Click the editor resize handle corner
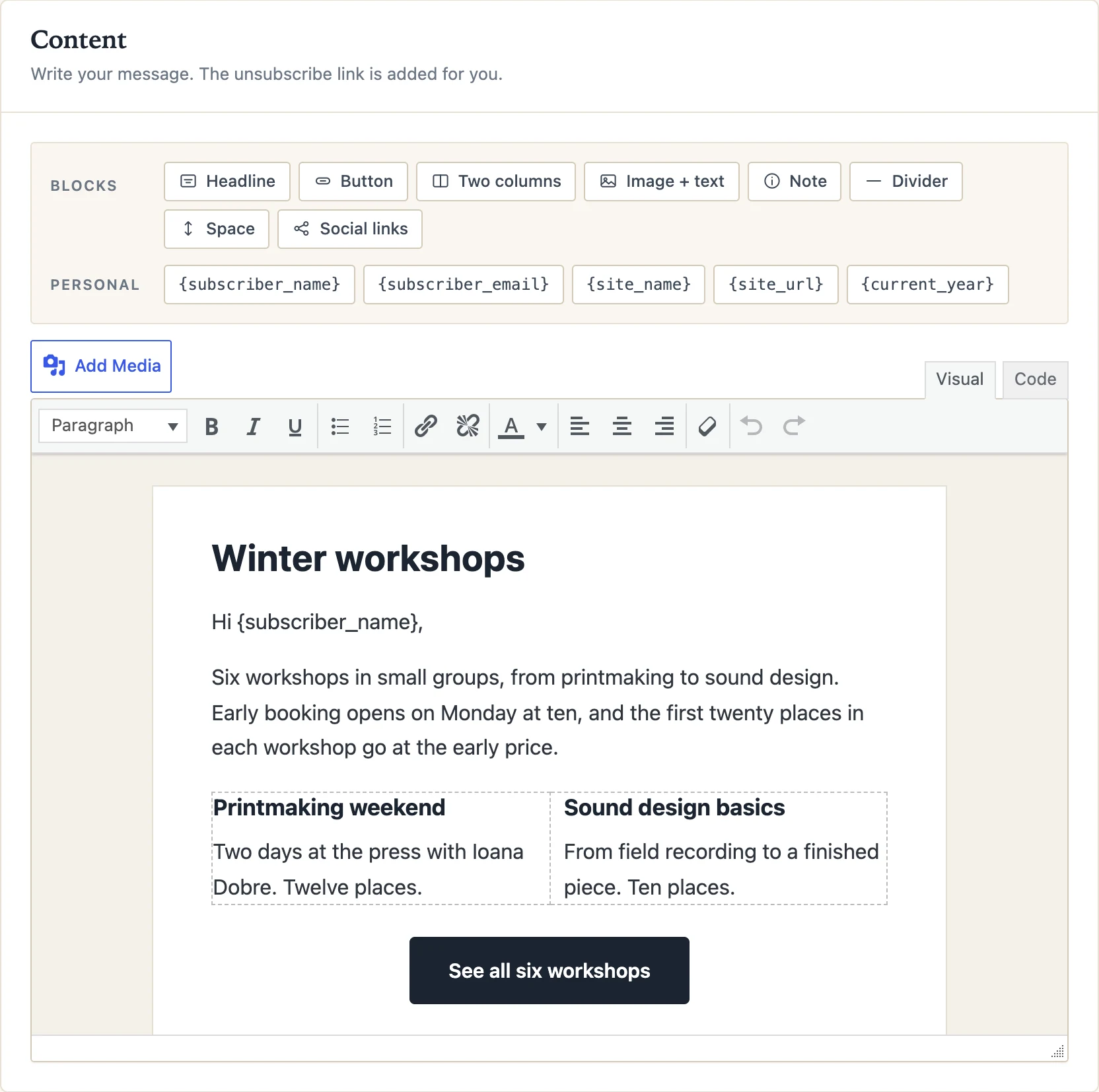The image size is (1099, 1092). (1058, 1052)
